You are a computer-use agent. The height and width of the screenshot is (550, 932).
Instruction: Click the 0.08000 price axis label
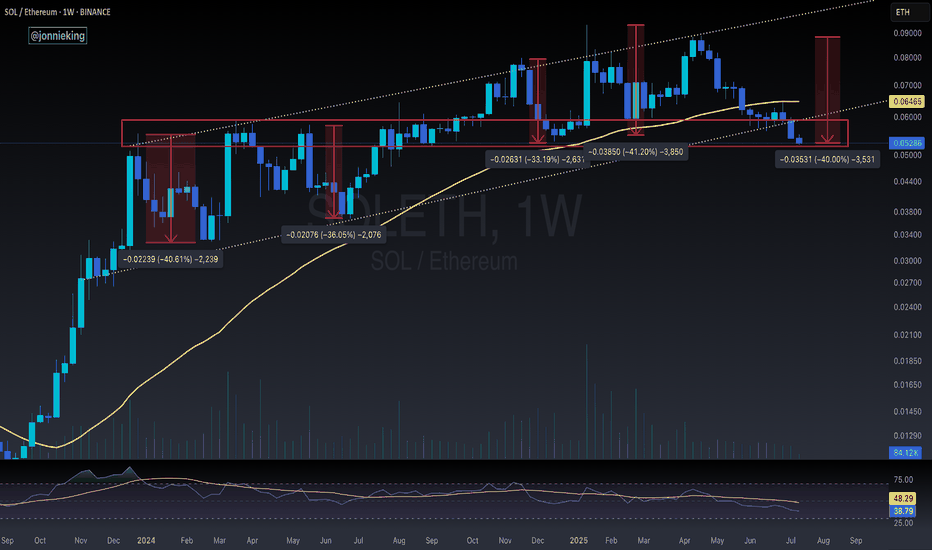907,58
